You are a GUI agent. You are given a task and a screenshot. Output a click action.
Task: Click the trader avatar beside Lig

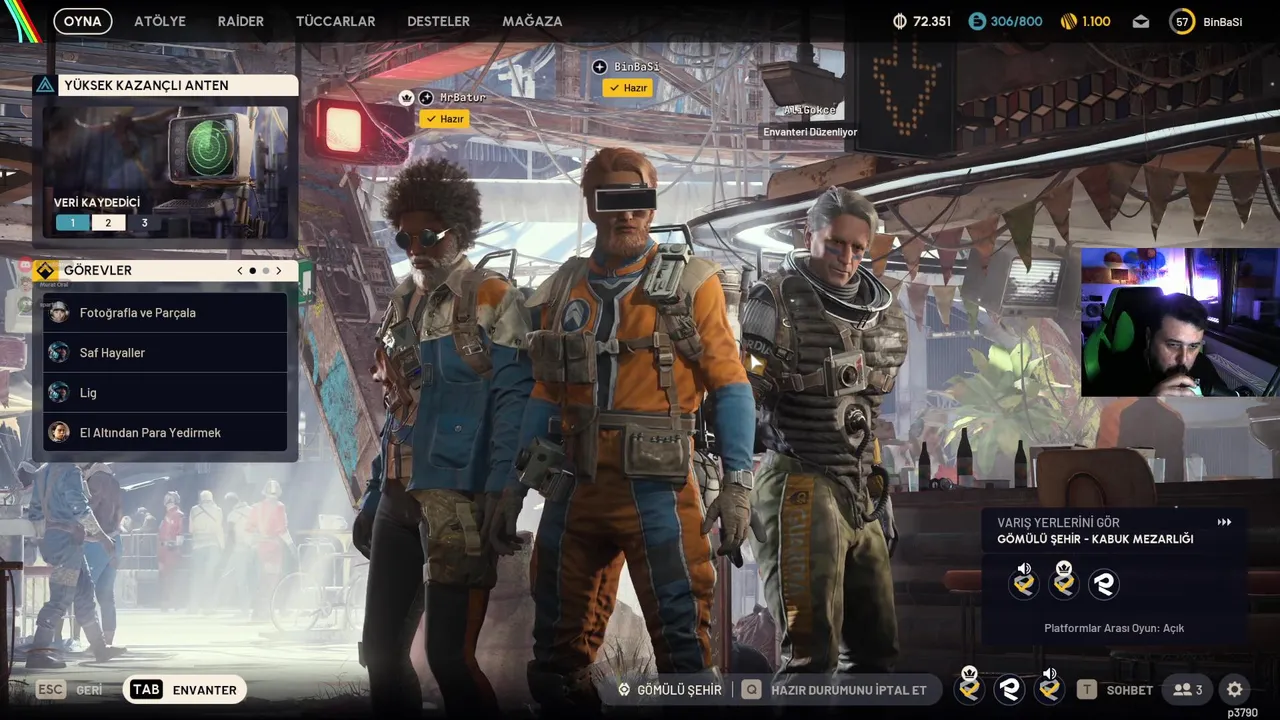[x=59, y=392]
